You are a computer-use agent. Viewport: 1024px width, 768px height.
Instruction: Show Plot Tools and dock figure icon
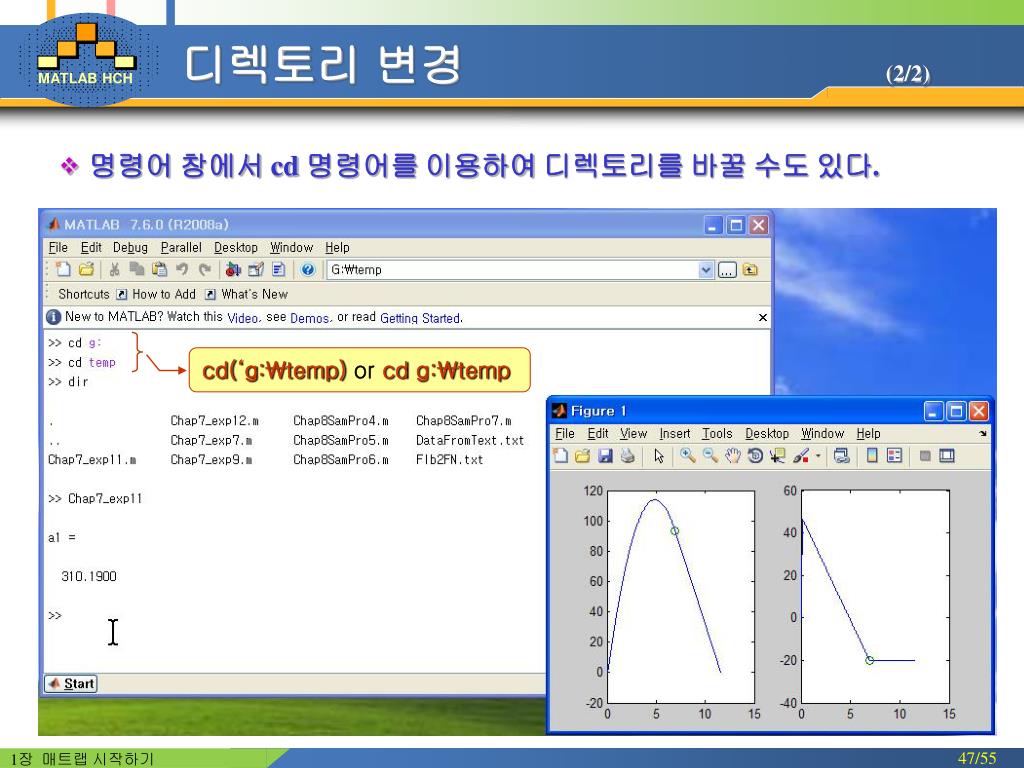pyautogui.click(x=947, y=456)
